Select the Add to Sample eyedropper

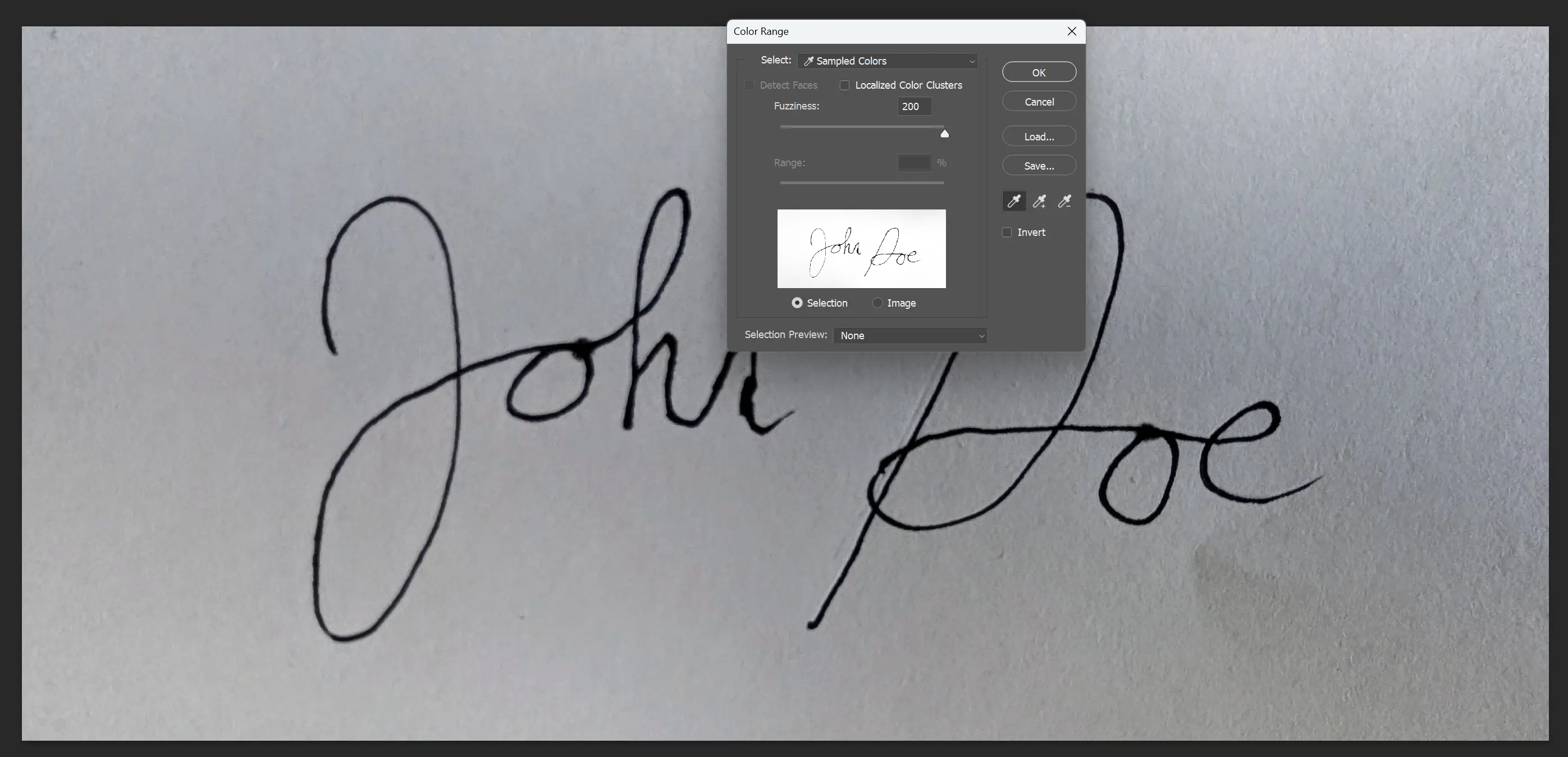coord(1039,201)
